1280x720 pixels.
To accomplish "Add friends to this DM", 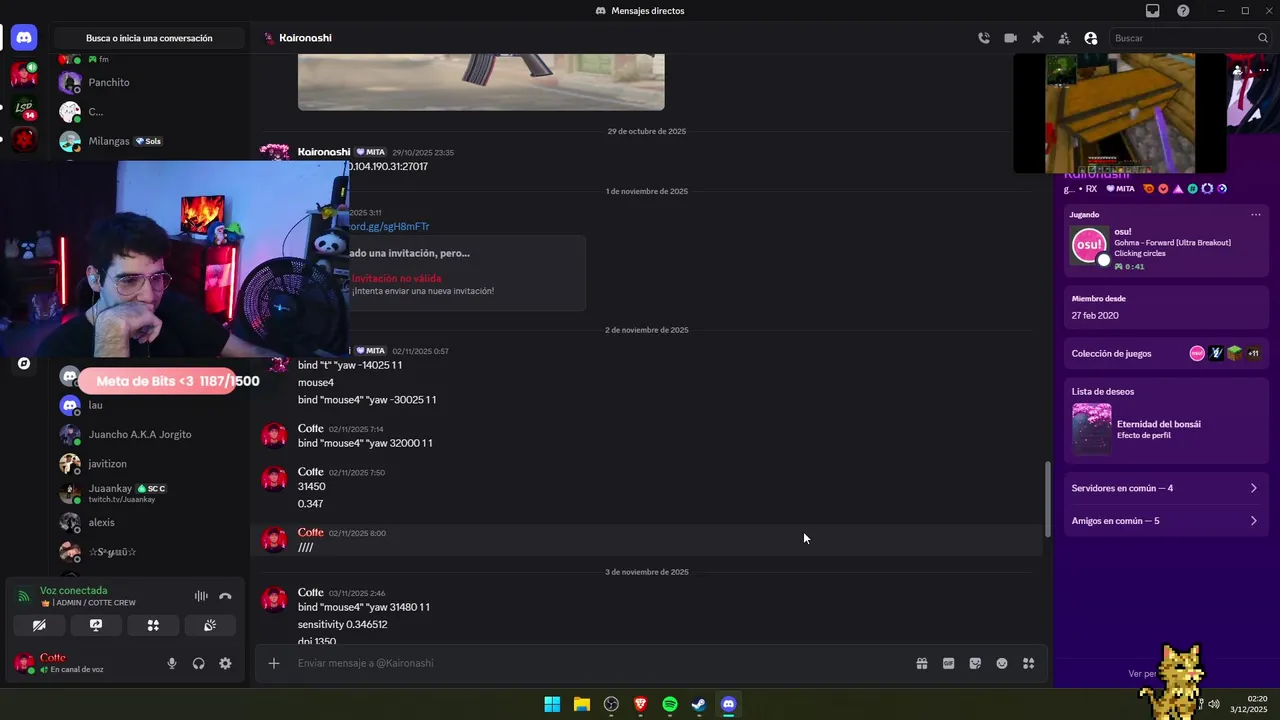I will tap(1064, 38).
